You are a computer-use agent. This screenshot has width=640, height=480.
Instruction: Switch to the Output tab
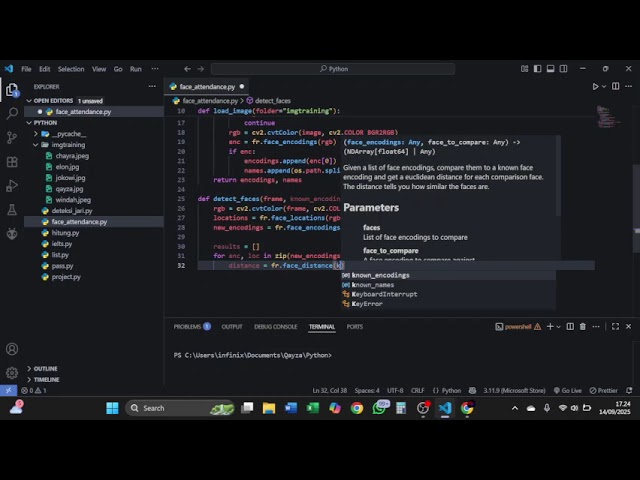[232, 327]
